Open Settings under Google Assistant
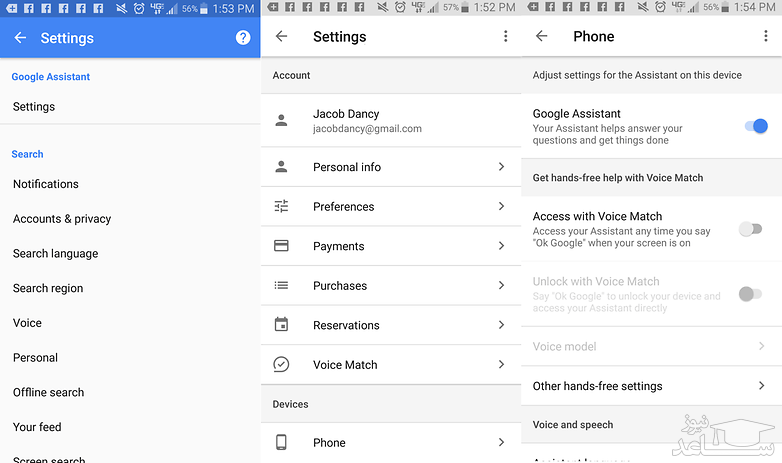Image resolution: width=782 pixels, height=463 pixels. (x=34, y=107)
